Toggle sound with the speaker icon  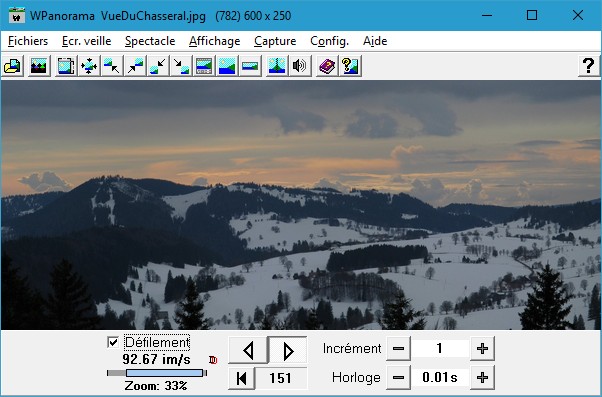(x=300, y=66)
